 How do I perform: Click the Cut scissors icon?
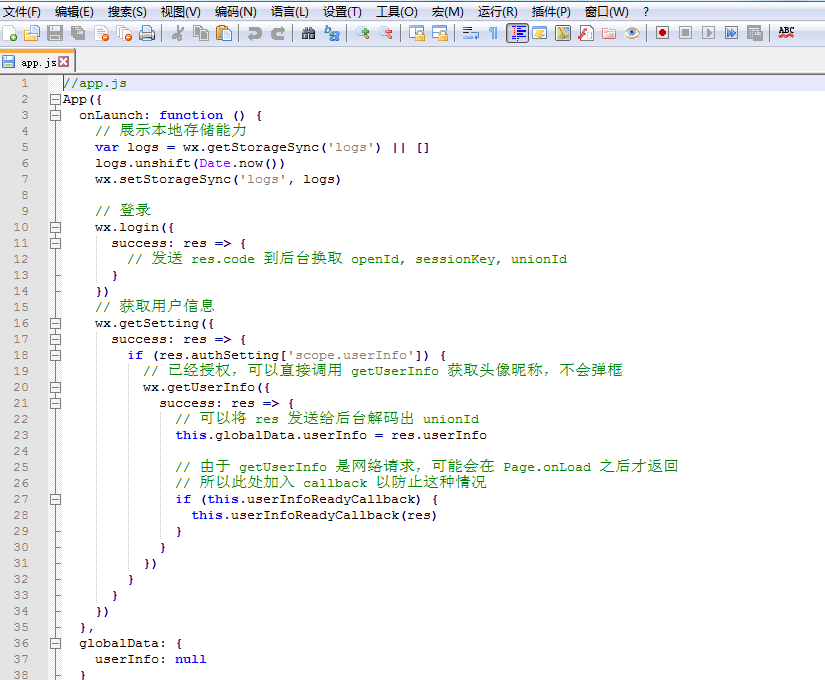click(177, 33)
